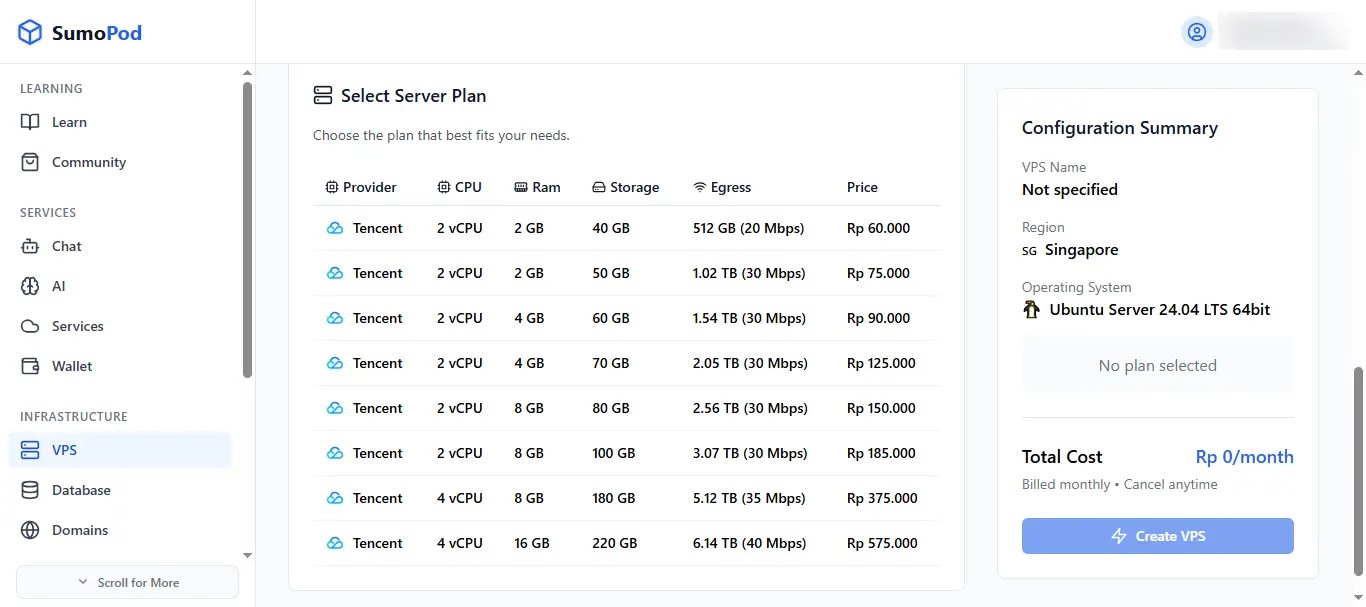This screenshot has width=1366, height=607.
Task: Go to the Domains page
Action: point(120,530)
